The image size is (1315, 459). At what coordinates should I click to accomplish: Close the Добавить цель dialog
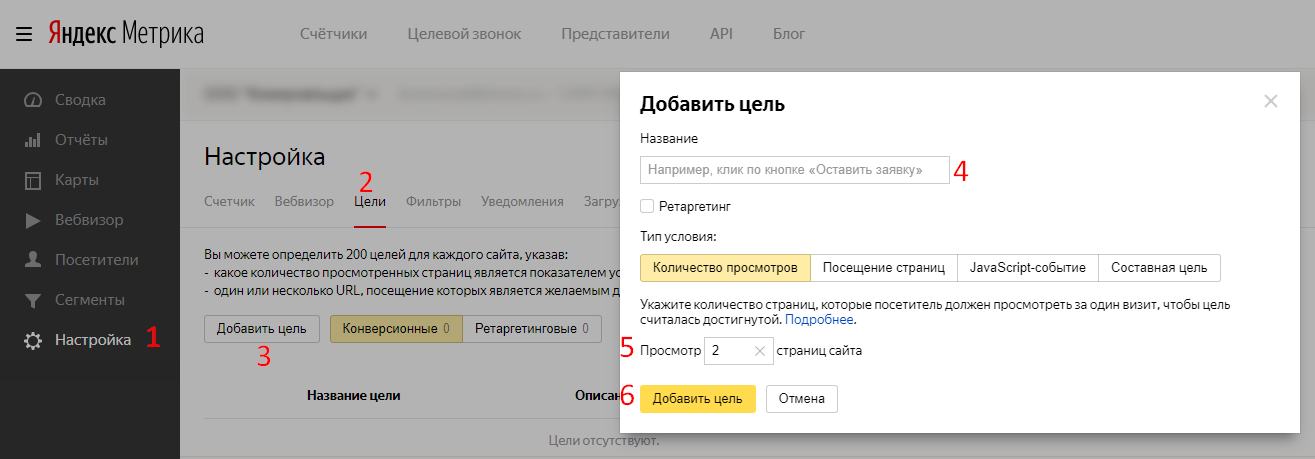[1271, 100]
